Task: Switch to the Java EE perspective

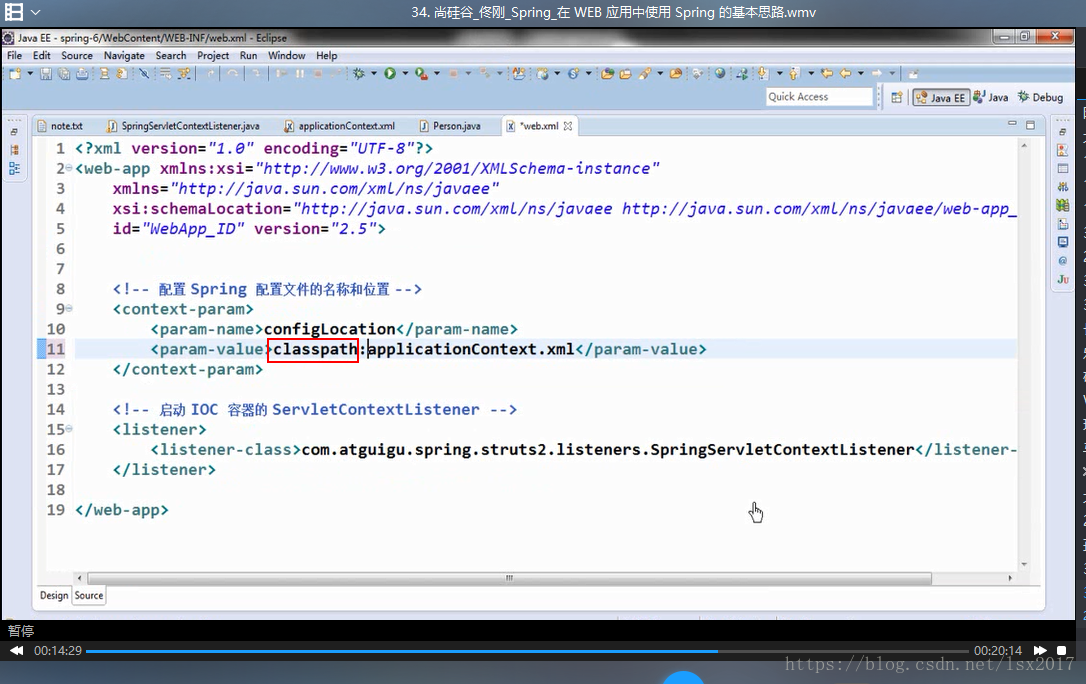Action: tap(940, 98)
